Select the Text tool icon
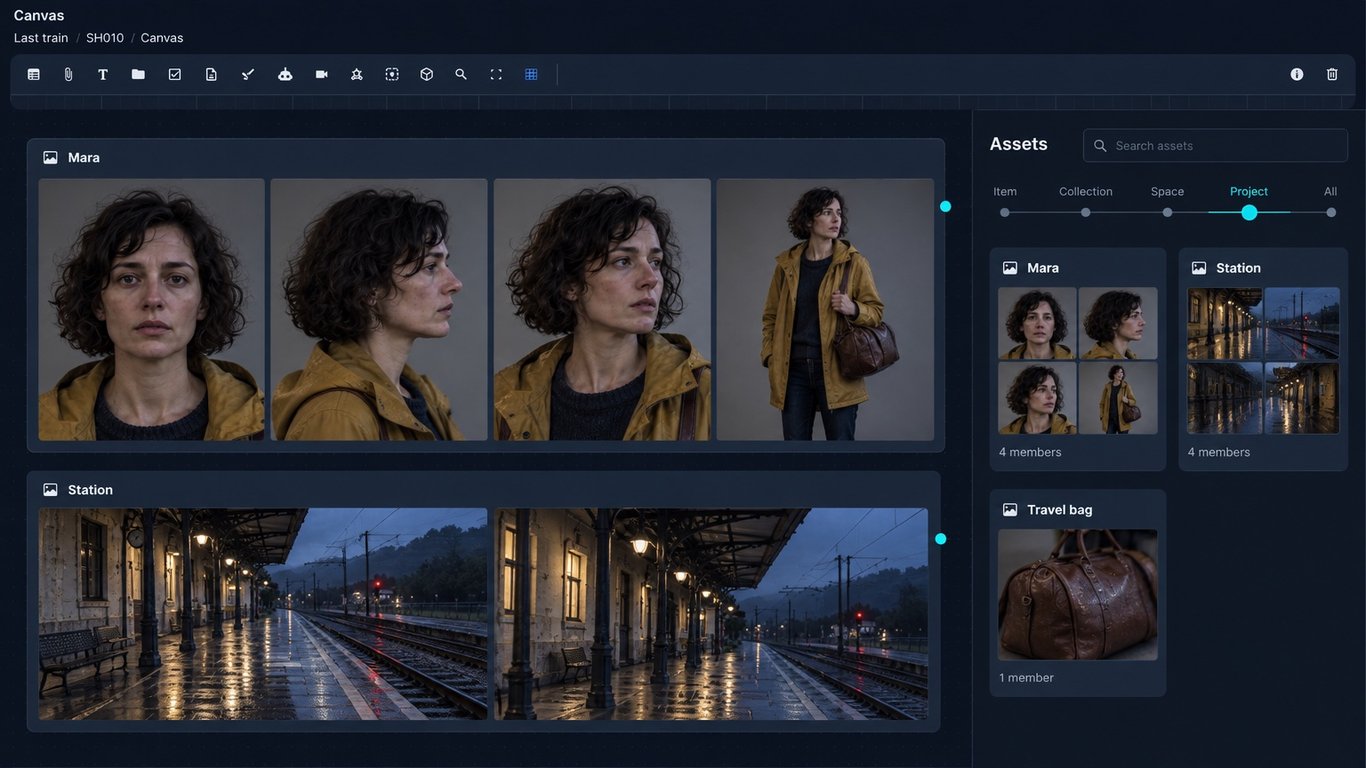Viewport: 1366px width, 768px height. [x=102, y=74]
